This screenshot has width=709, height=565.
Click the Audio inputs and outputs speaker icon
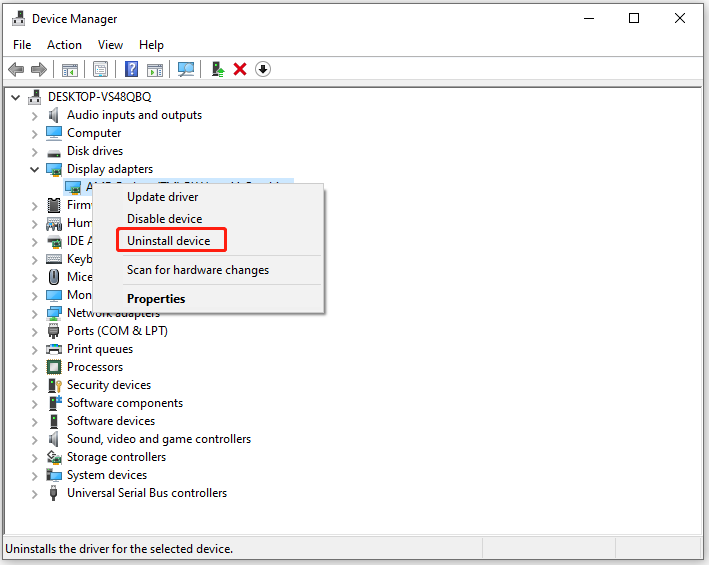pos(53,115)
